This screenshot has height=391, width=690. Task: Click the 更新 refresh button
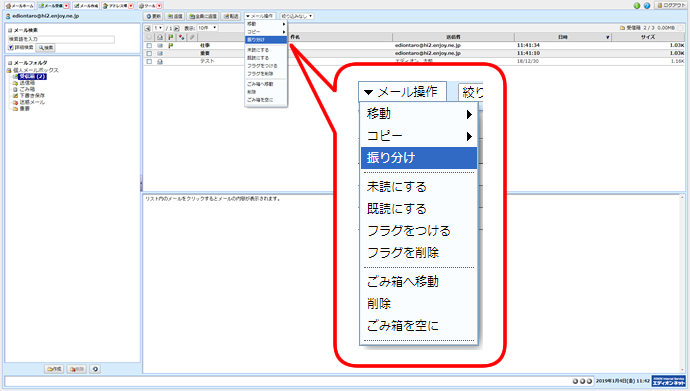pyautogui.click(x=154, y=16)
